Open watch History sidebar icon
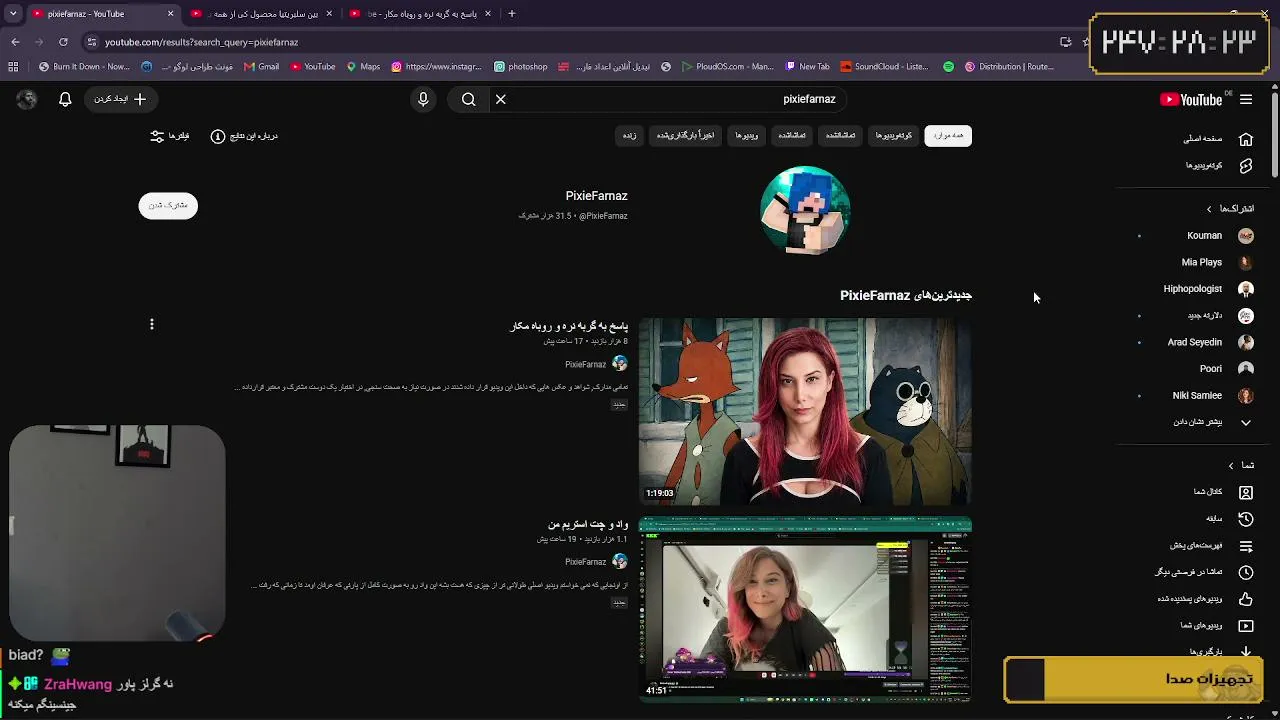 tap(1246, 519)
